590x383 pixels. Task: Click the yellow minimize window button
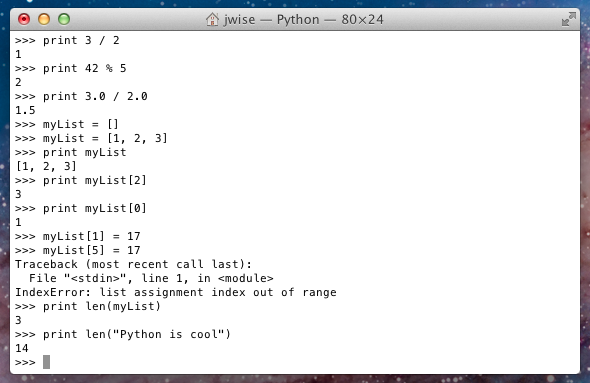44,19
